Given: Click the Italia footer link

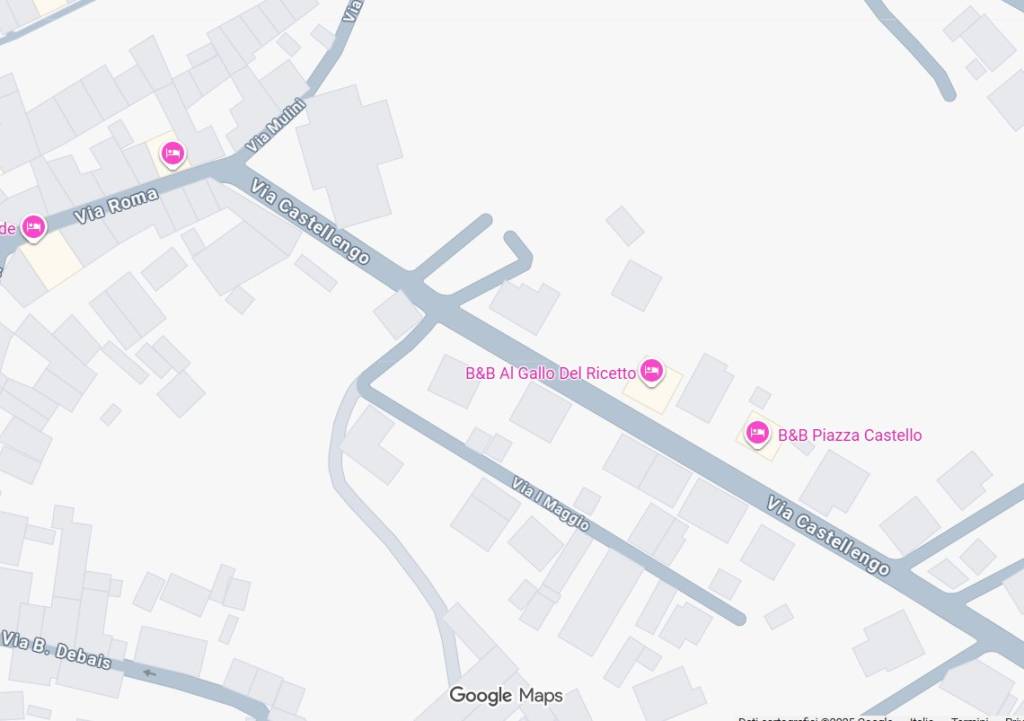Looking at the screenshot, I should (x=921, y=718).
